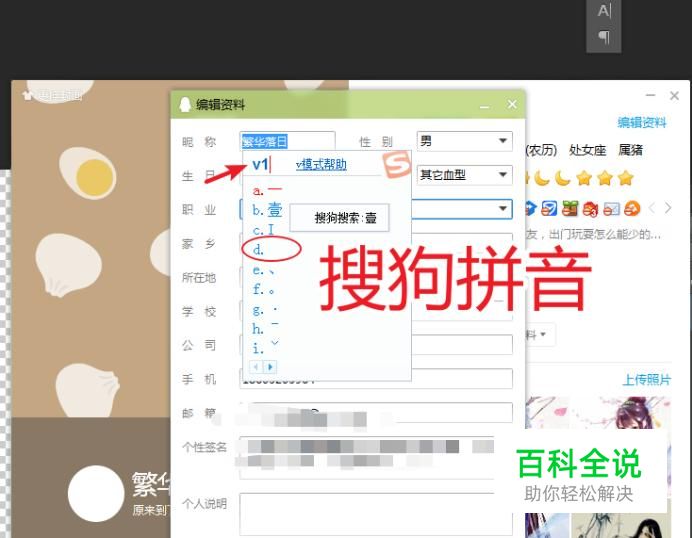Open the anime girl photo thumbnail
Viewport: 692px width, 538px height.
point(621,413)
